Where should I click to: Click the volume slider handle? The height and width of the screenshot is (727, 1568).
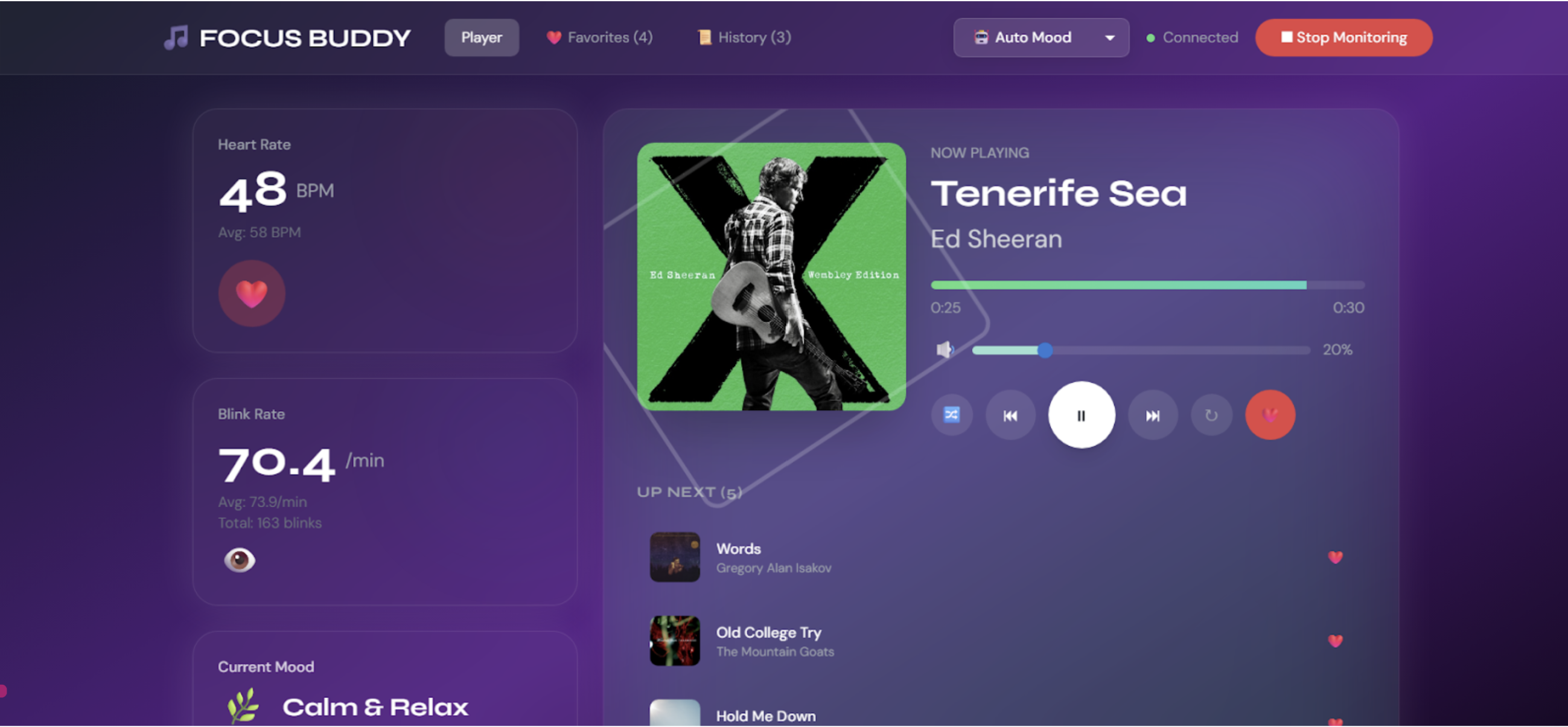click(x=1045, y=350)
